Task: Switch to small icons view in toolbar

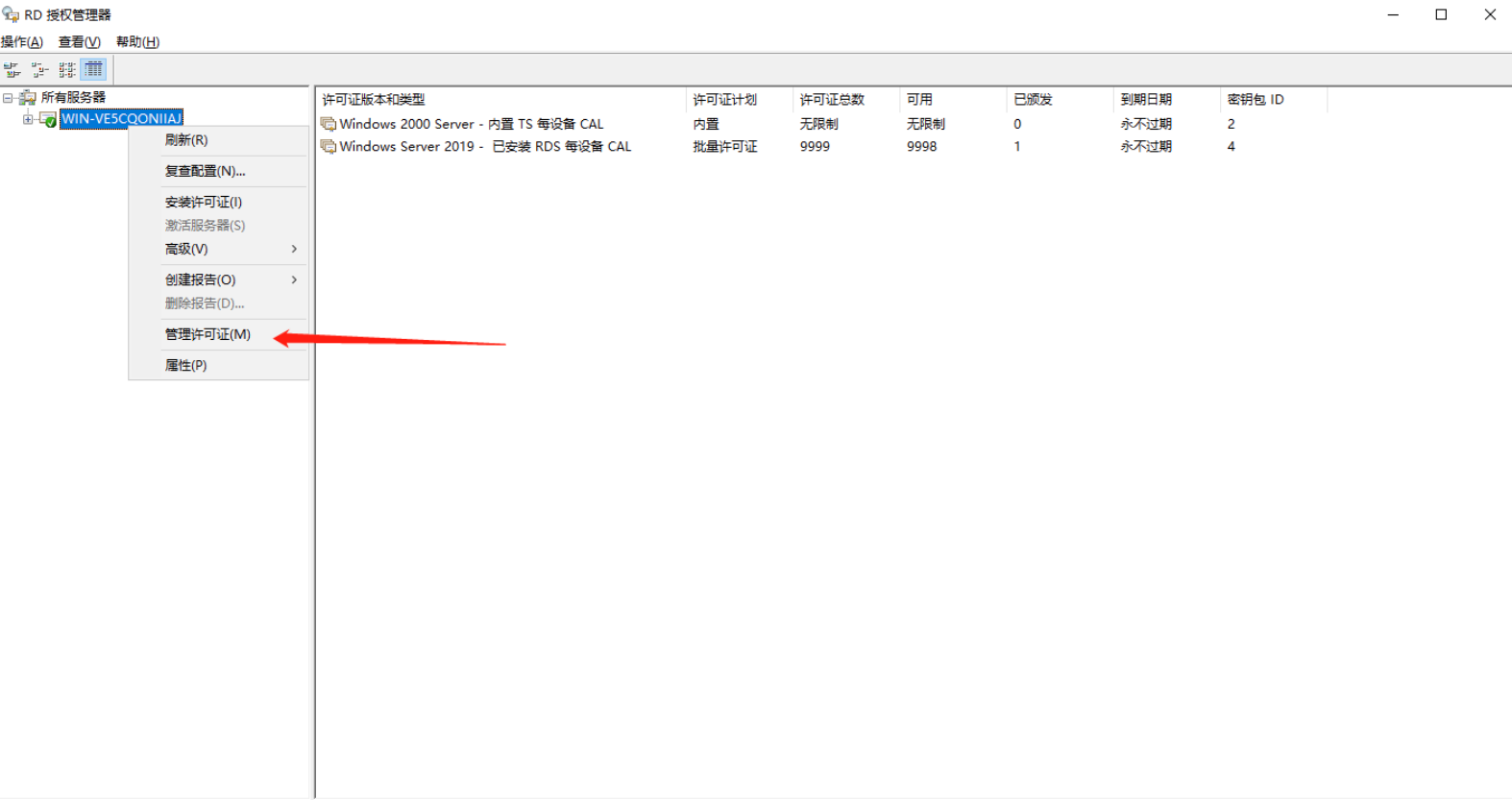Action: tap(39, 70)
